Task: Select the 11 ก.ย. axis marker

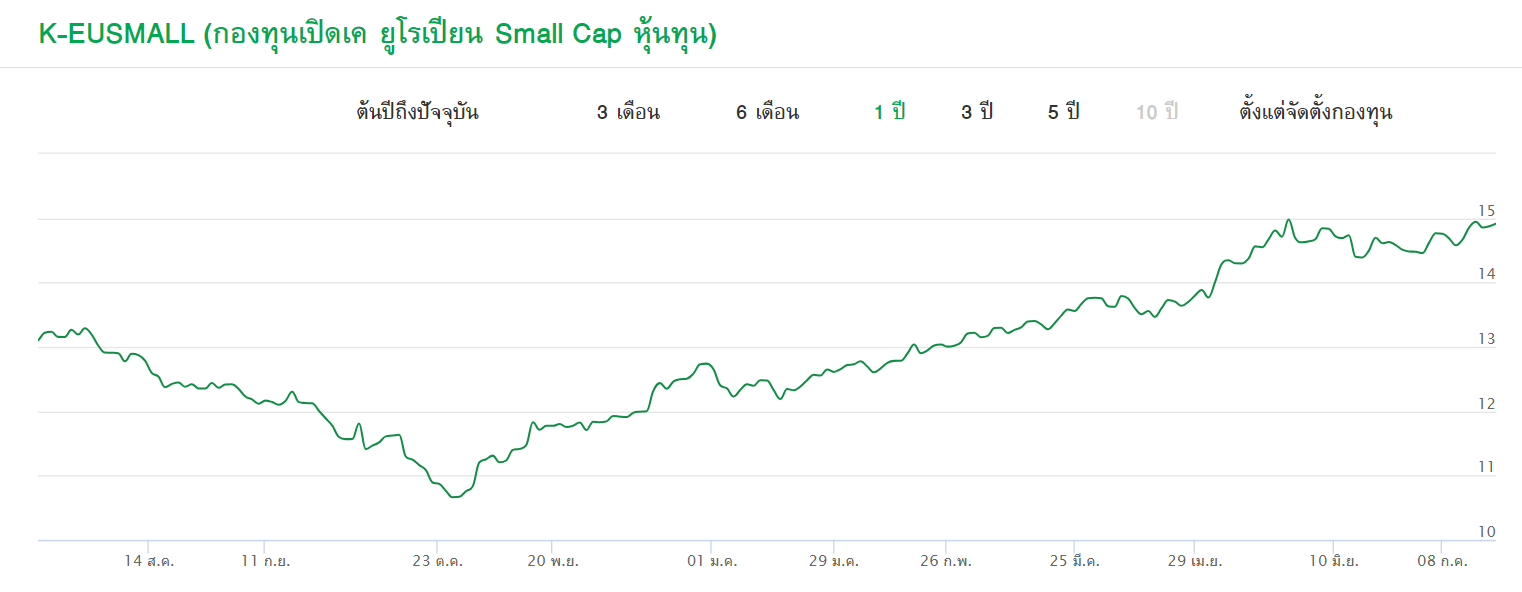Action: [x=266, y=562]
